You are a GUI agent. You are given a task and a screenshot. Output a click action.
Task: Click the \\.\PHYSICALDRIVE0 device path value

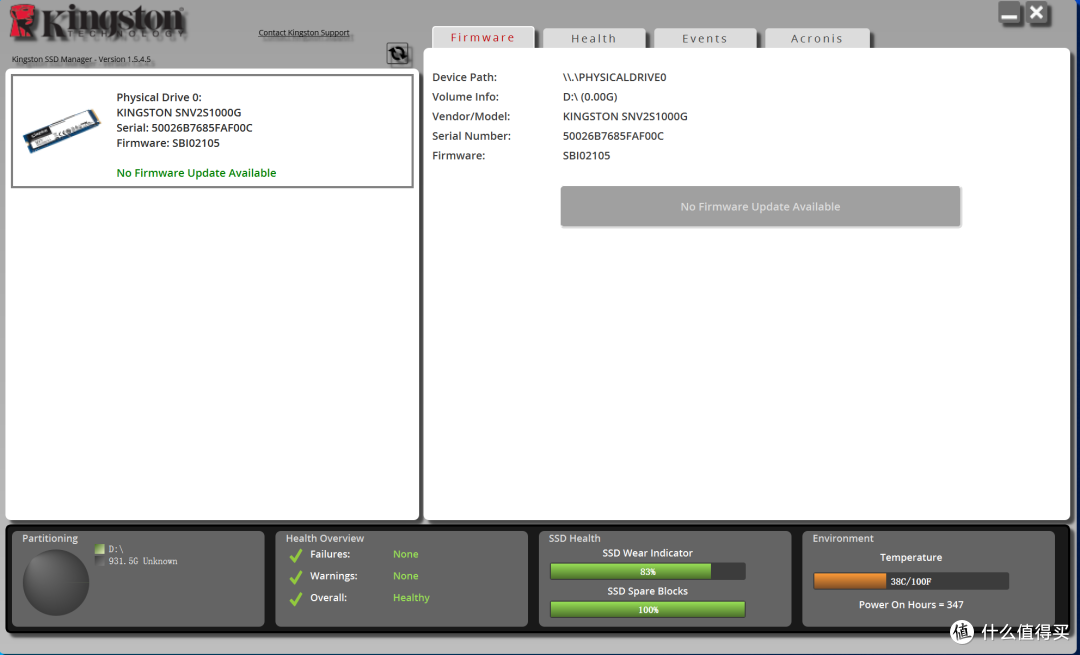614,77
